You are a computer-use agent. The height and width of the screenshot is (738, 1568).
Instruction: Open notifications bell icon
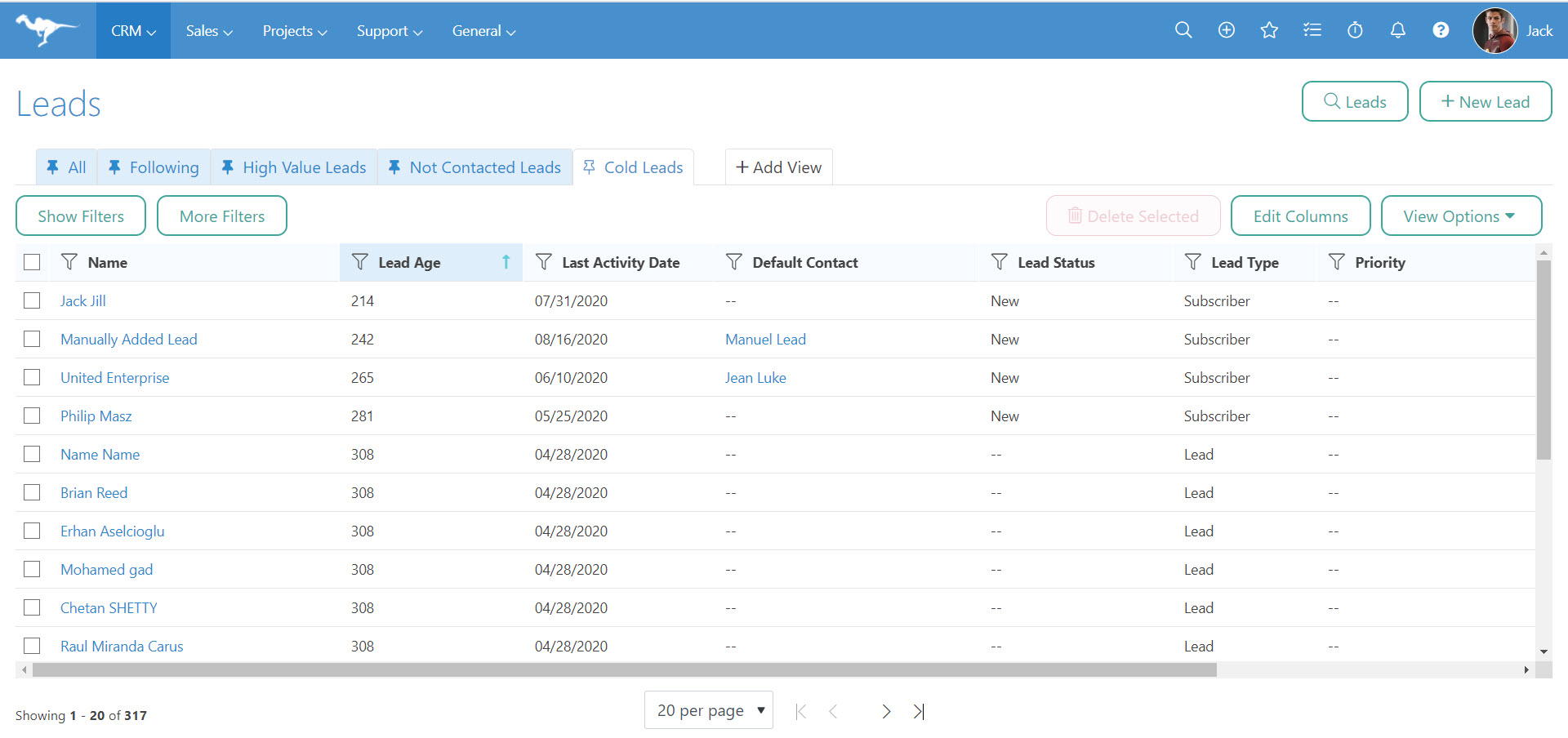click(x=1398, y=30)
